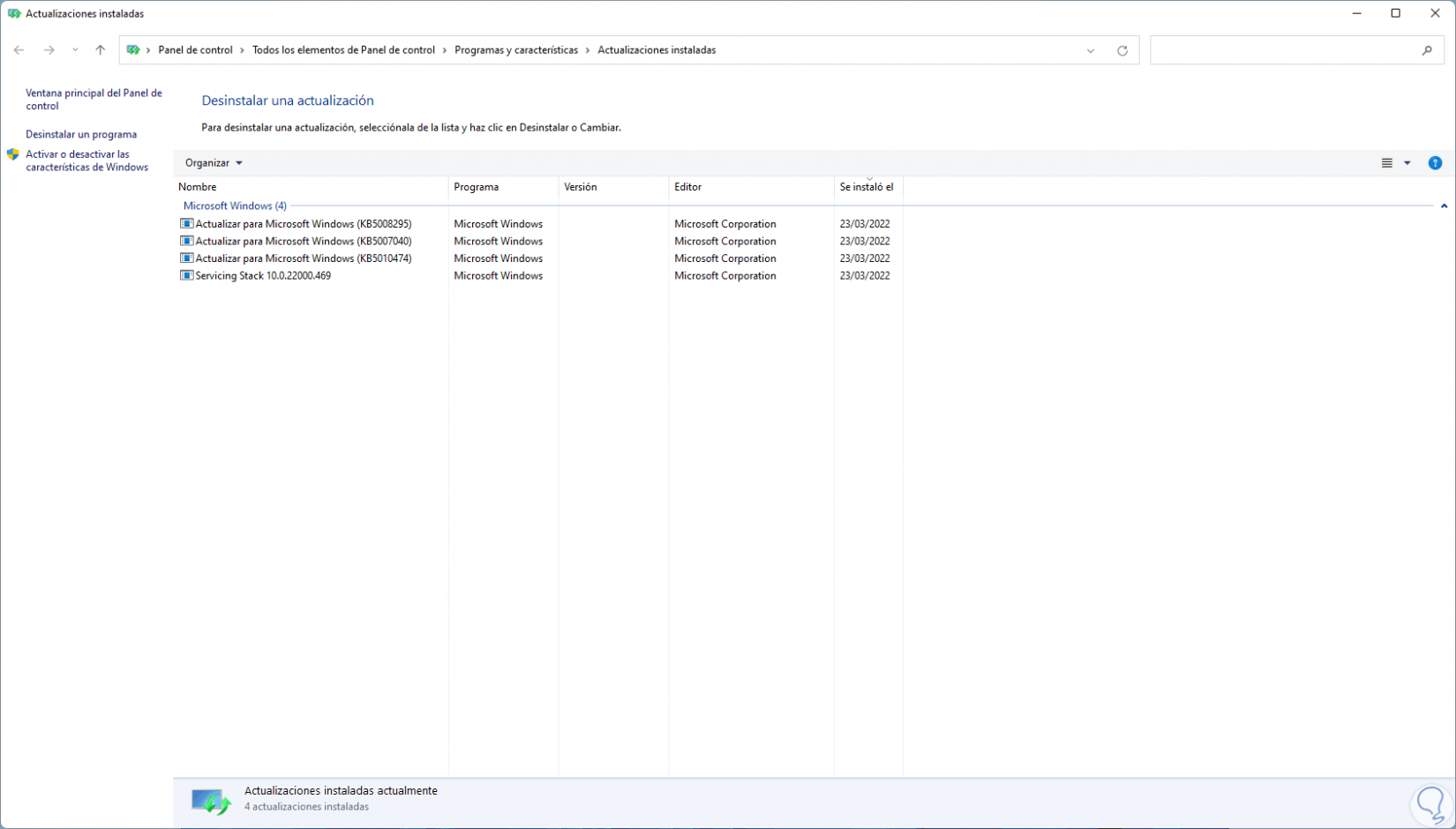Viewport: 1456px width, 829px height.
Task: Open Desinstalar un programa link
Action: [81, 134]
